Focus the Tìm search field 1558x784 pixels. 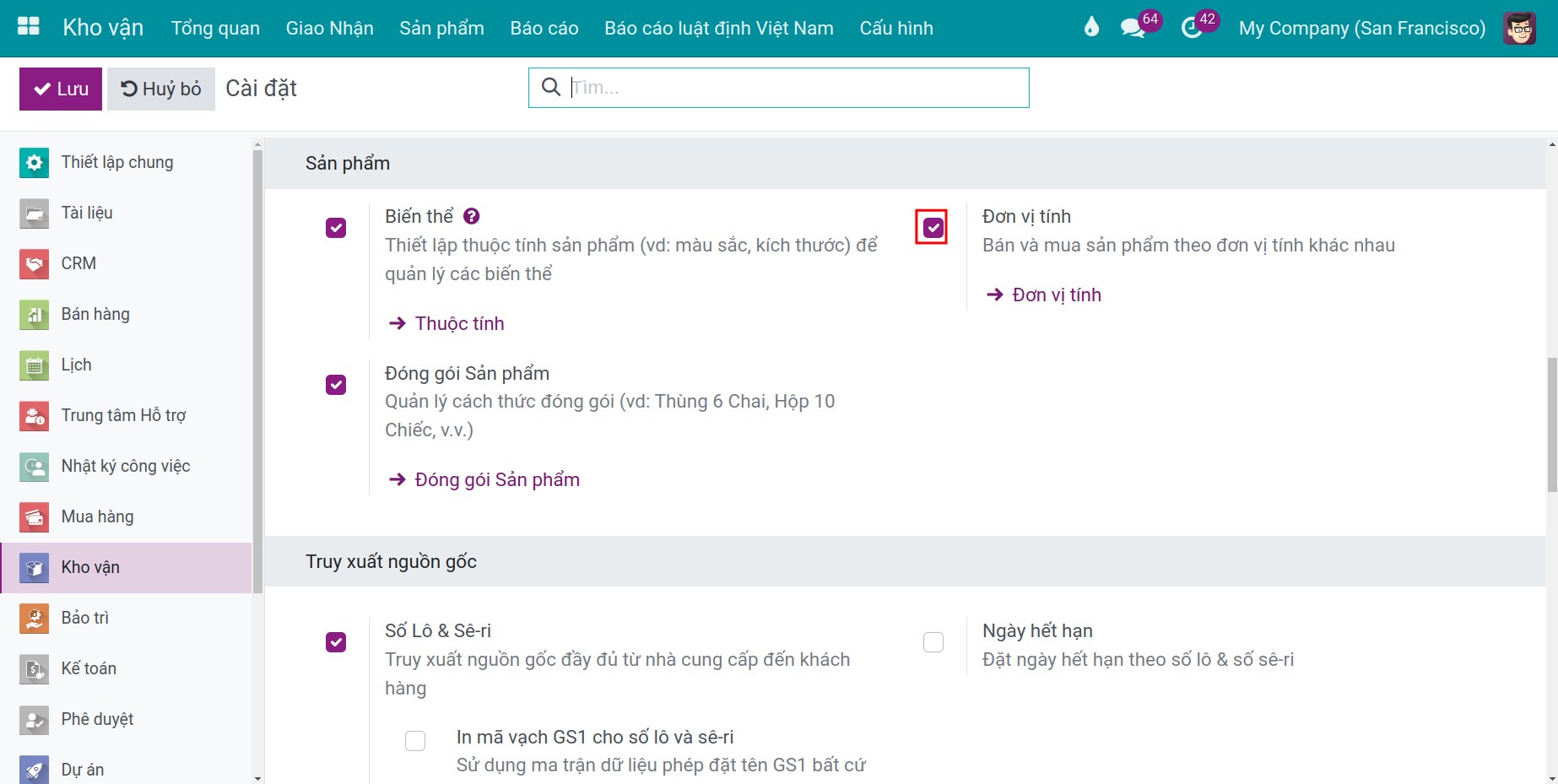778,87
